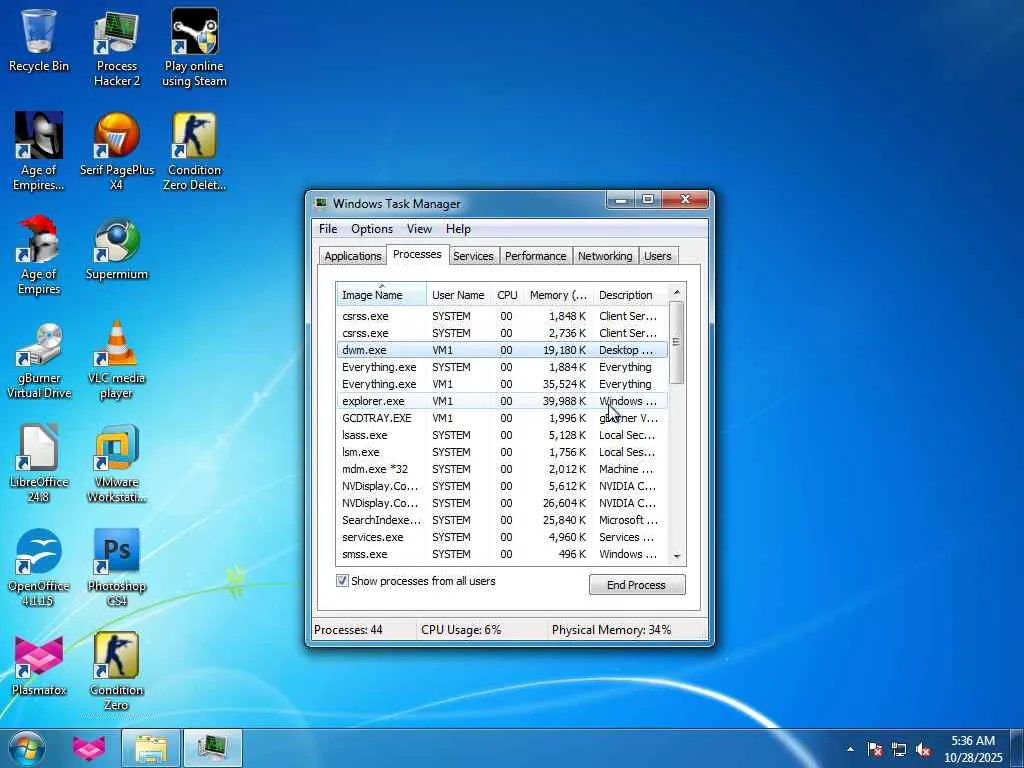Switch to the Services tab
This screenshot has height=768, width=1024.
tap(473, 256)
